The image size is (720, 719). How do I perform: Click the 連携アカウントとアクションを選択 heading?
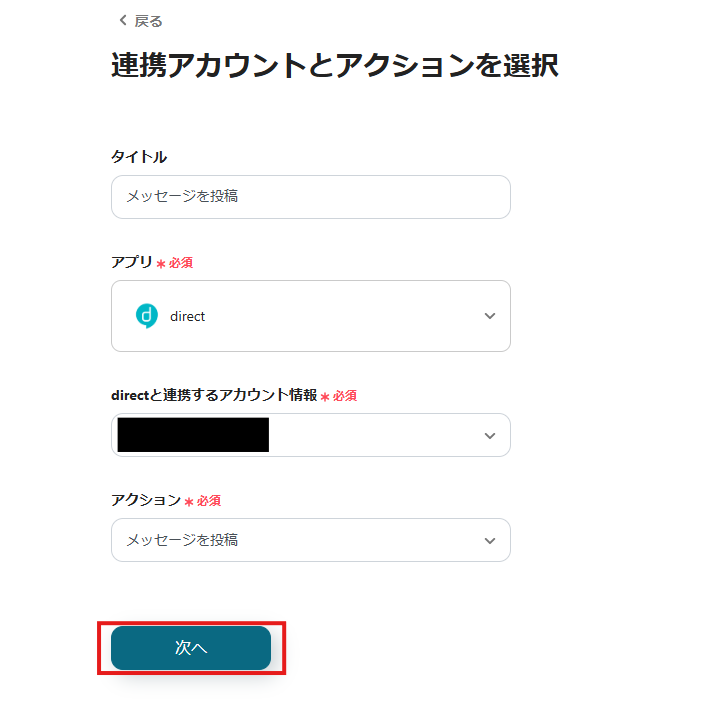334,66
